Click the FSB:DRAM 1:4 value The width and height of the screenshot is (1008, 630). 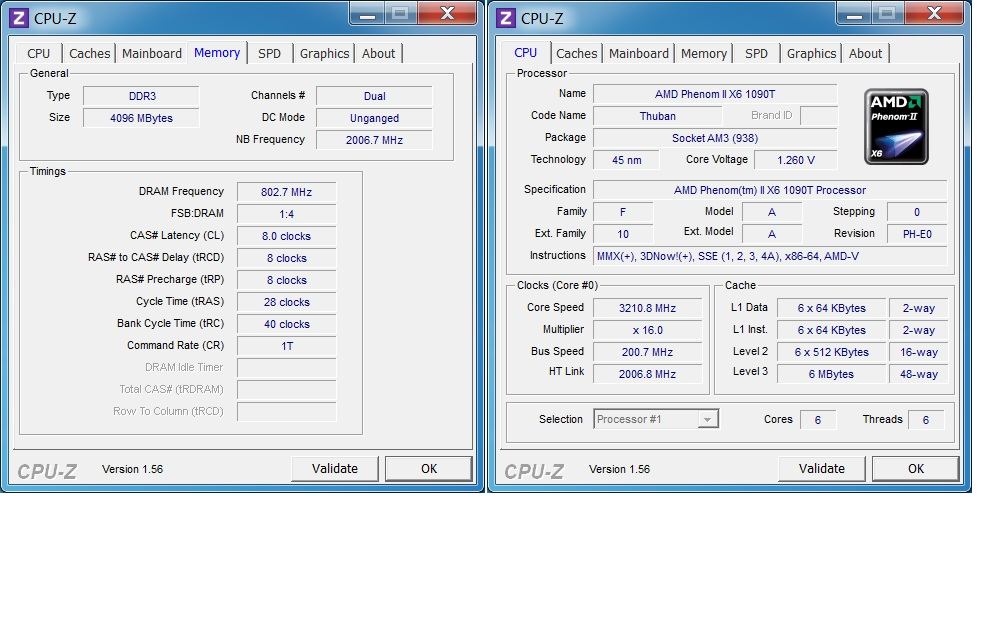(287, 213)
